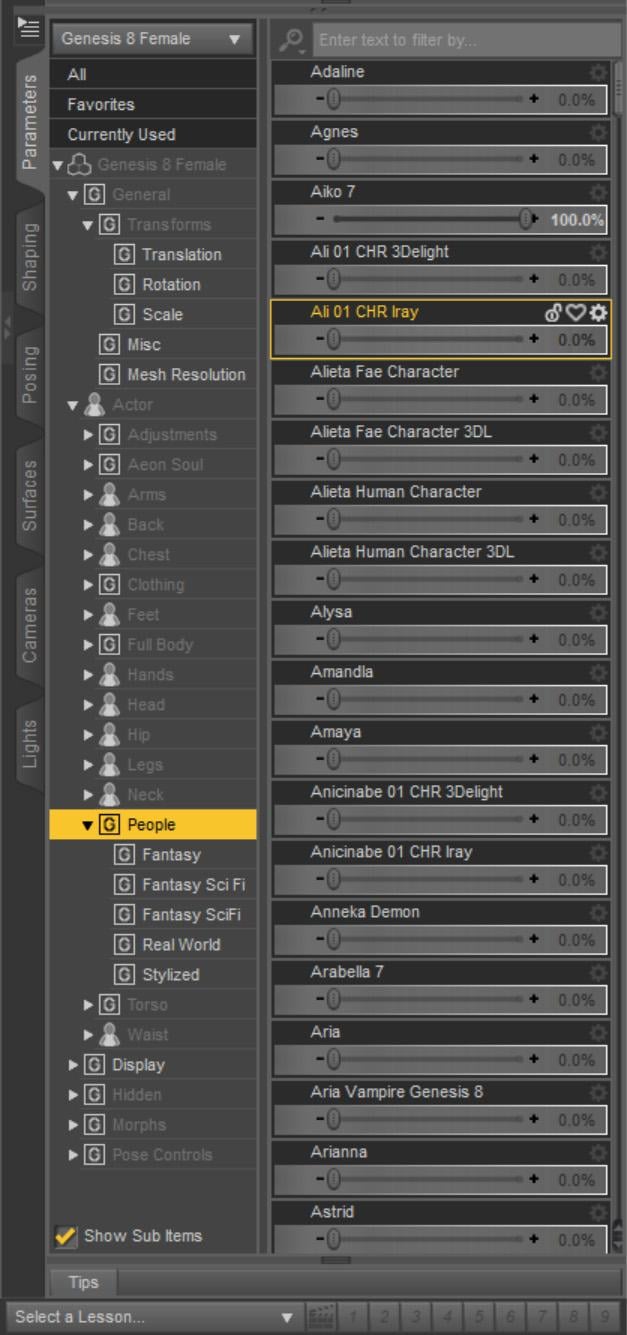Expand the Adjustments group
This screenshot has height=1335, width=627.
[88, 435]
